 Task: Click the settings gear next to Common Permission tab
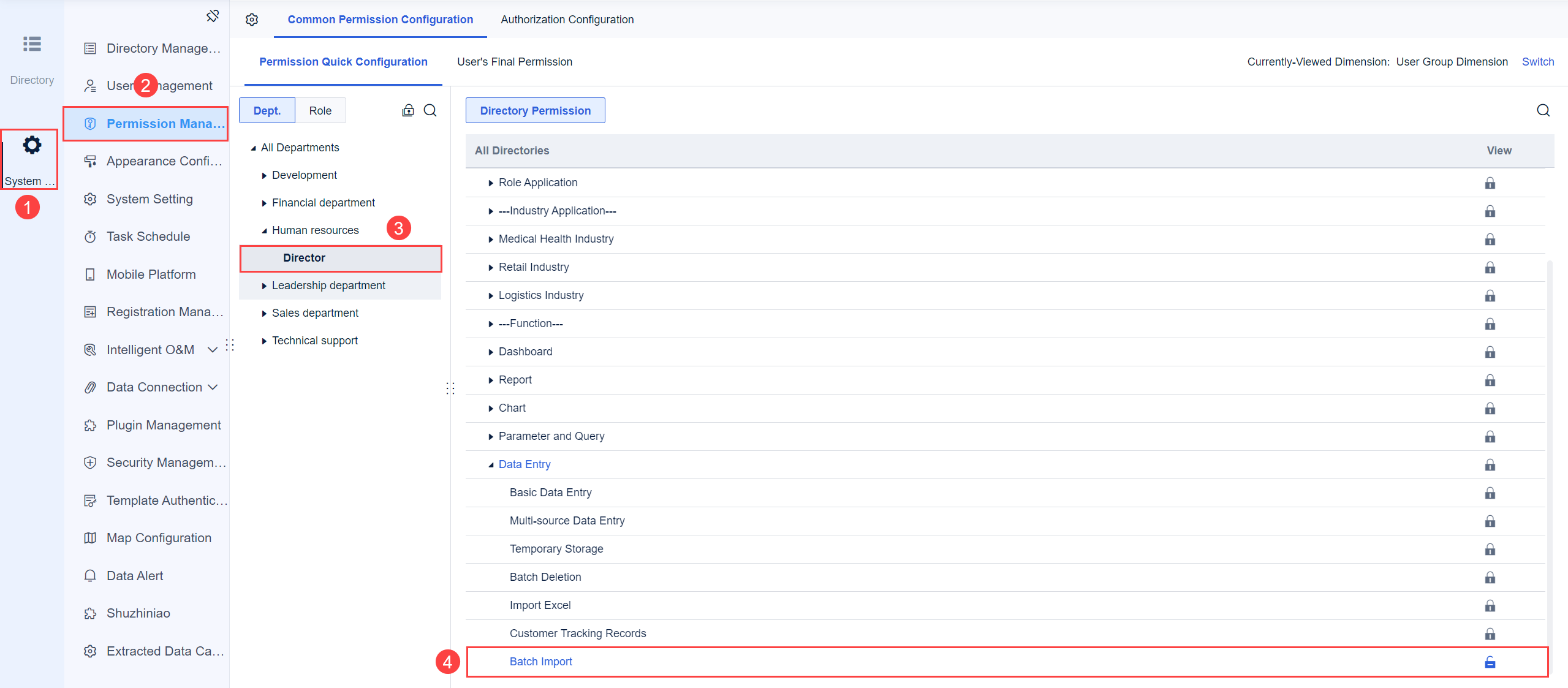[252, 20]
